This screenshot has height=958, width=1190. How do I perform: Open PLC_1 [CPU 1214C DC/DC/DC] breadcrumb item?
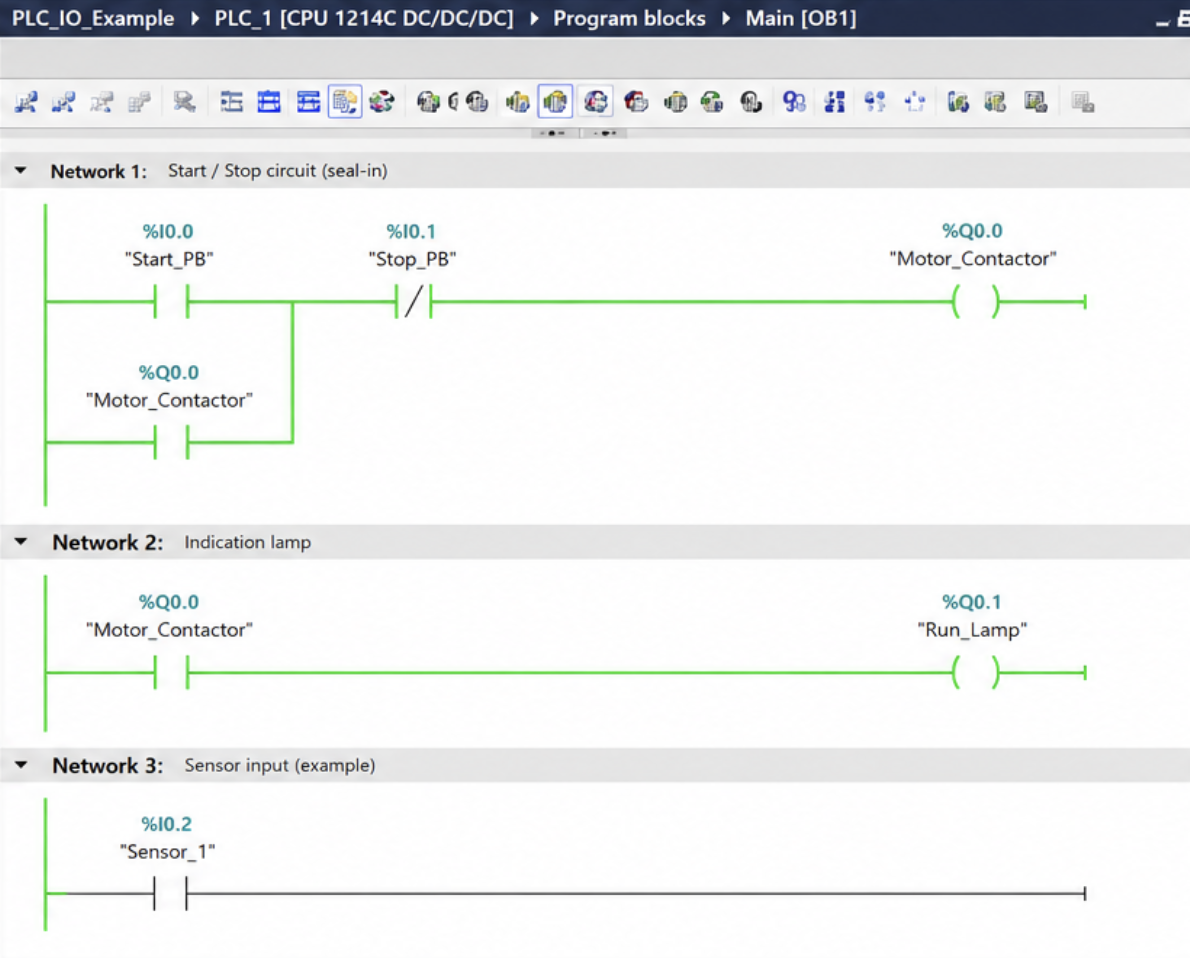point(364,18)
